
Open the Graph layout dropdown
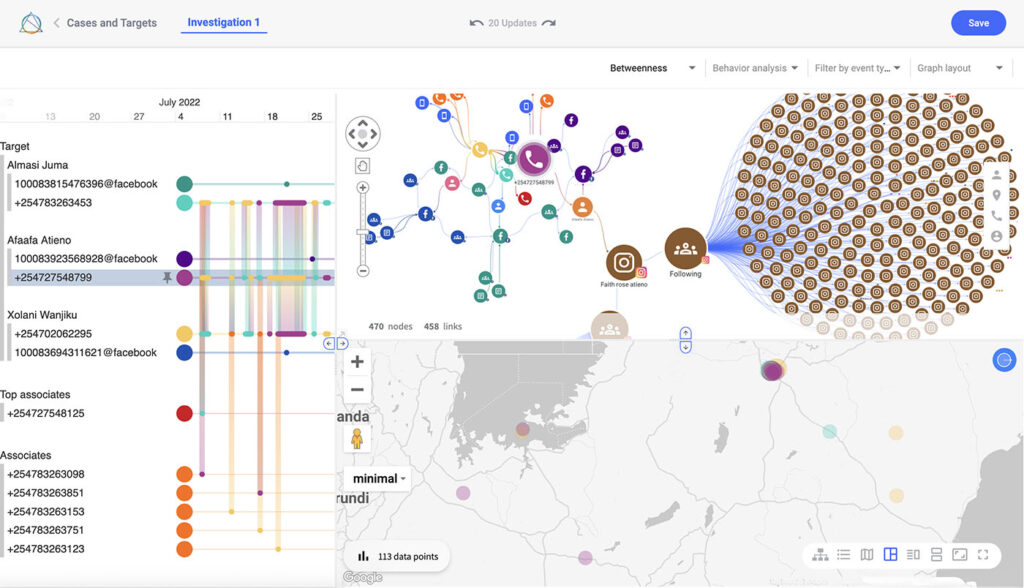pos(959,68)
